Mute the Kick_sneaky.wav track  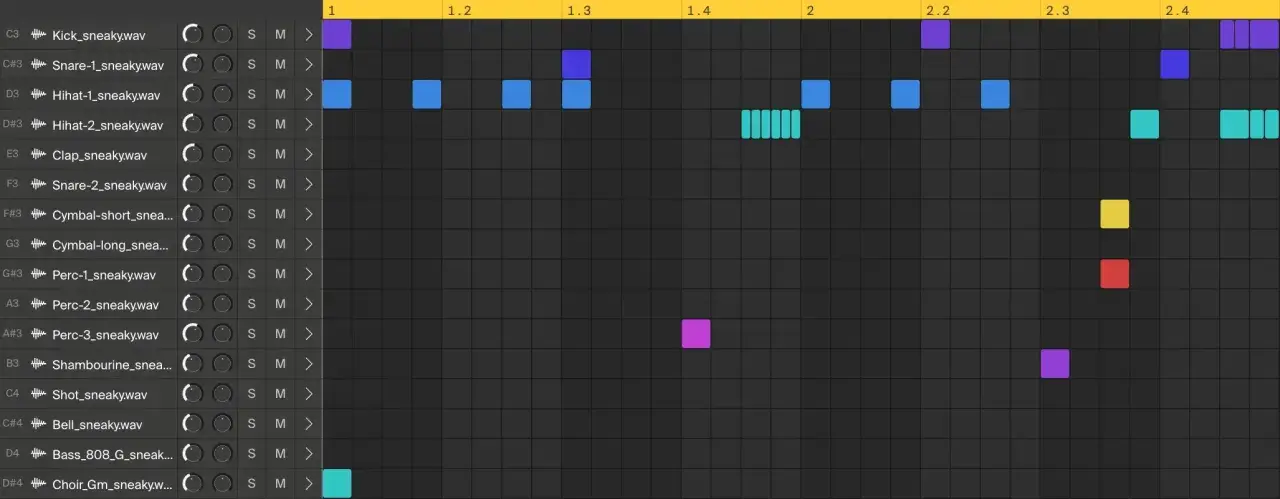[280, 35]
